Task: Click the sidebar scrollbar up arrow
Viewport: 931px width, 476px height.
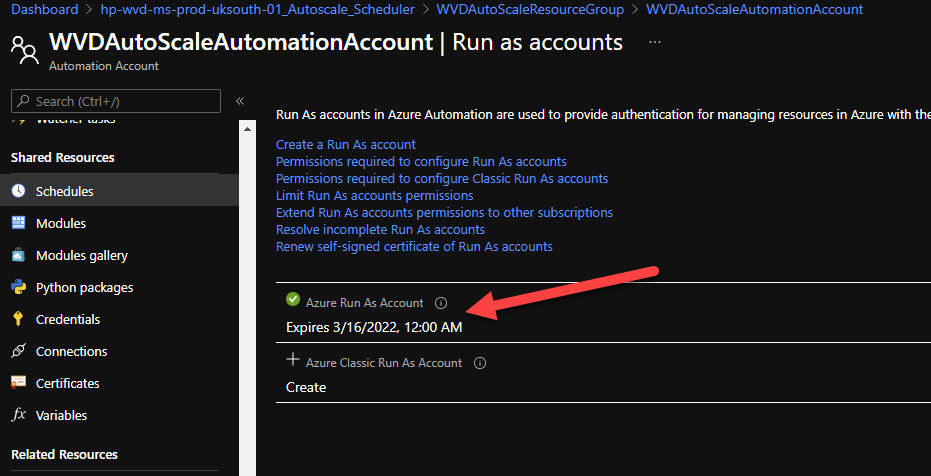Action: tap(248, 129)
